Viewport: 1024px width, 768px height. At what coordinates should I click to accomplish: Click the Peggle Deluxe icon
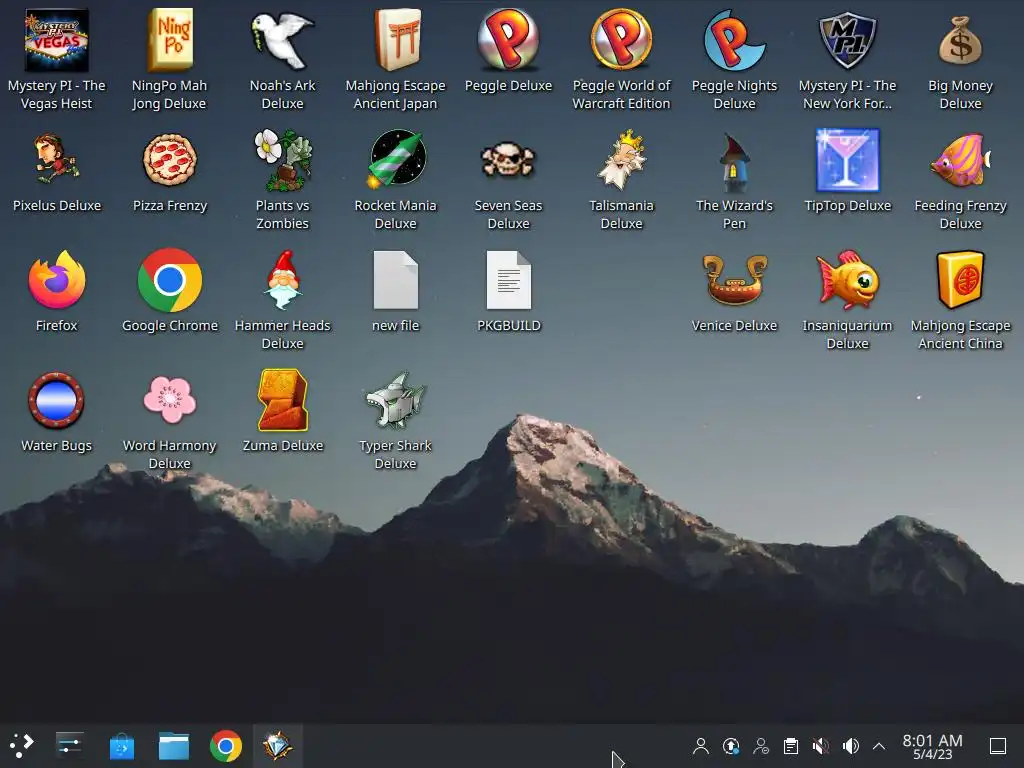[508, 40]
